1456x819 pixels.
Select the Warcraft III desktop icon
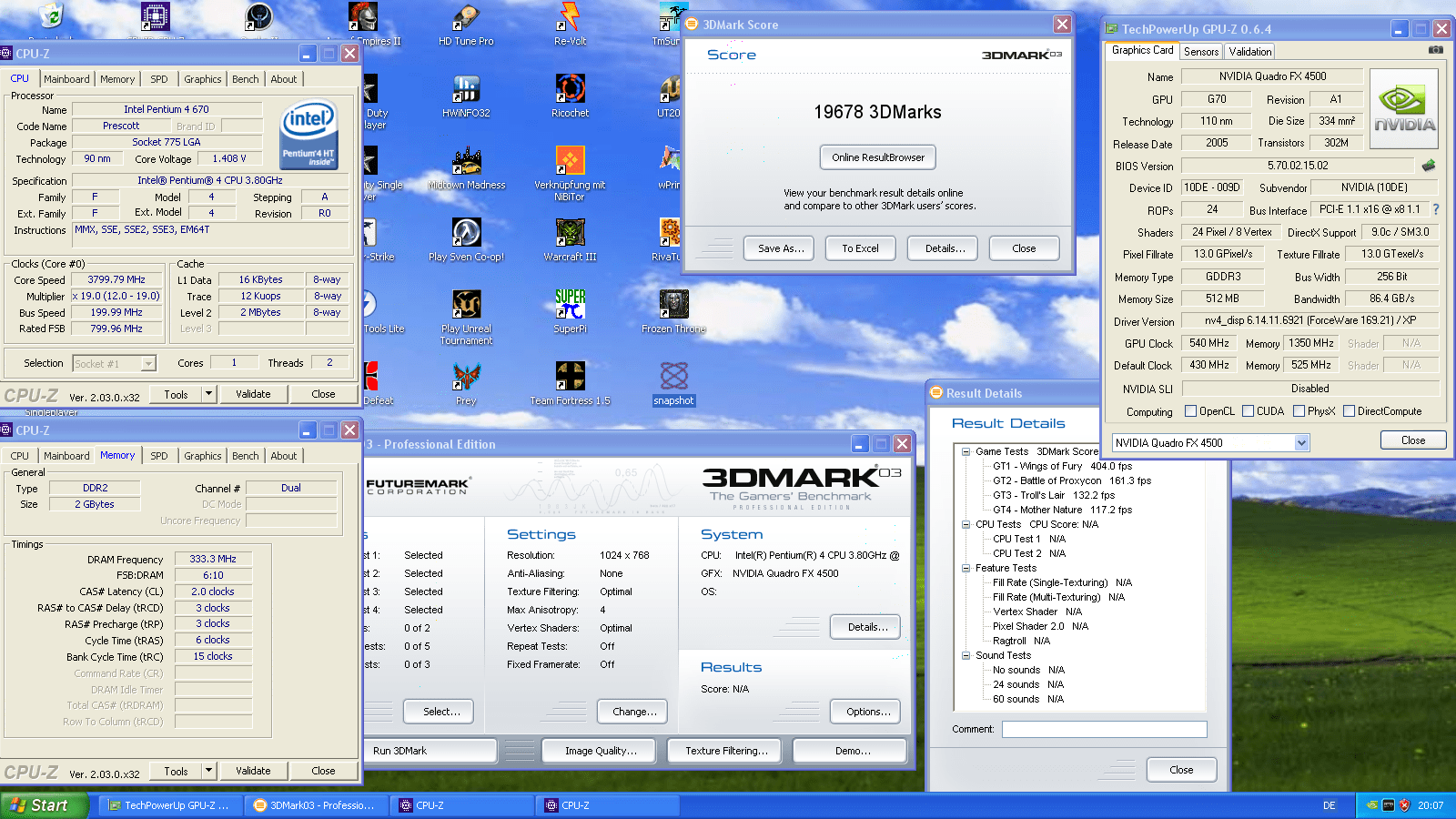(x=571, y=239)
